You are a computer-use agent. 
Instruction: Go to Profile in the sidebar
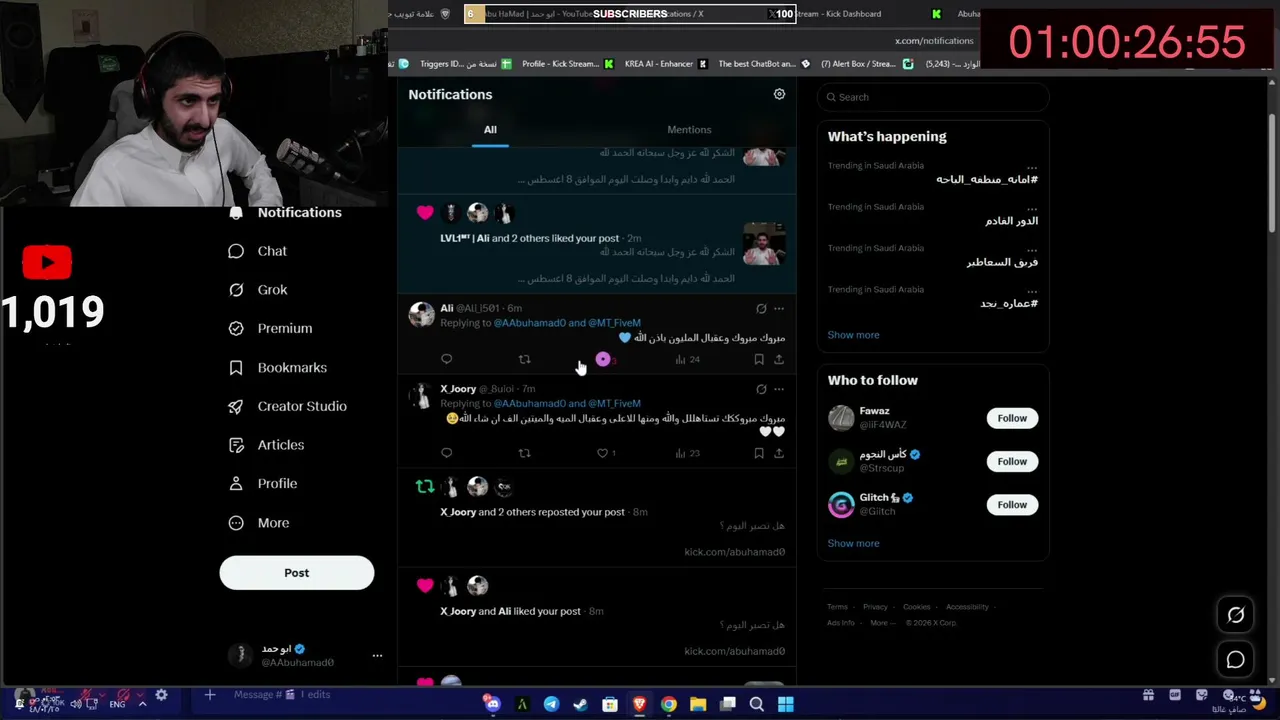coord(263,484)
